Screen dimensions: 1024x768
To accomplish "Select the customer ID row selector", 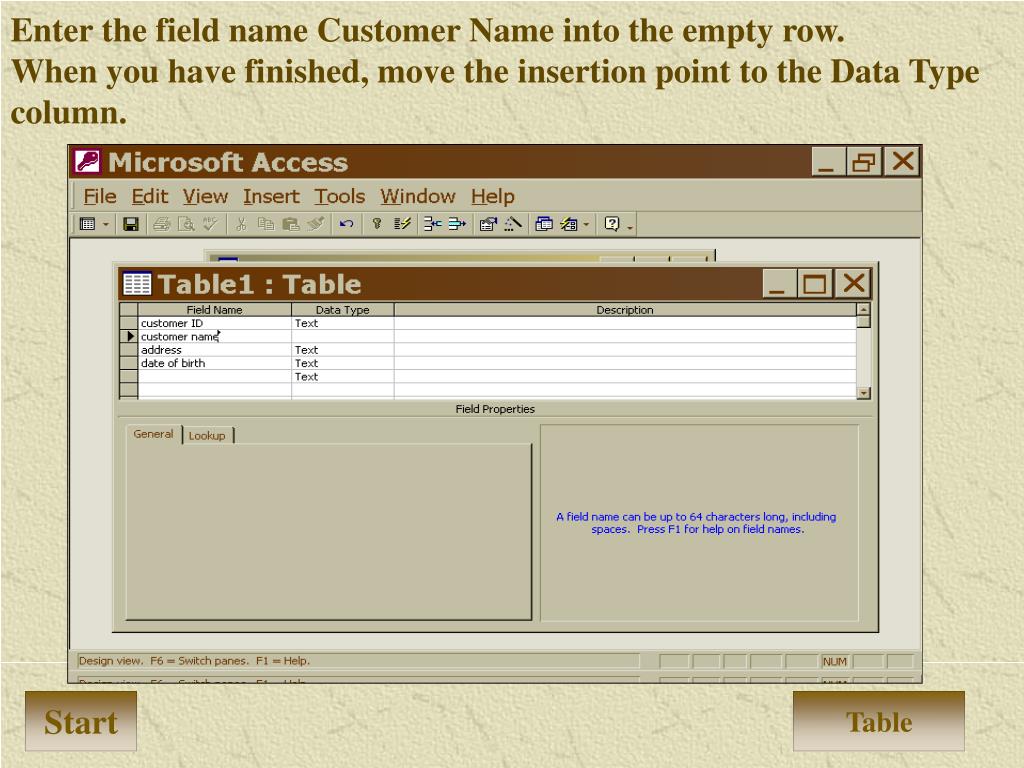I will pyautogui.click(x=129, y=323).
